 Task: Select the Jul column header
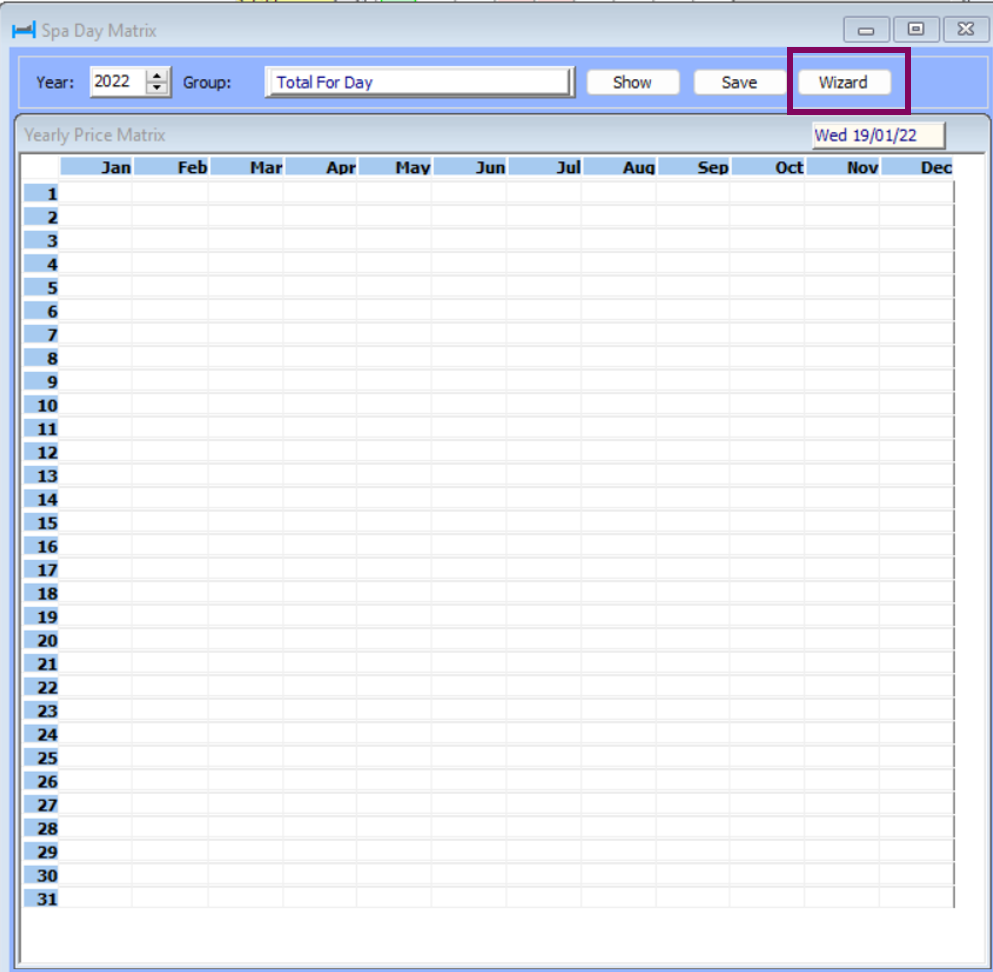point(545,167)
